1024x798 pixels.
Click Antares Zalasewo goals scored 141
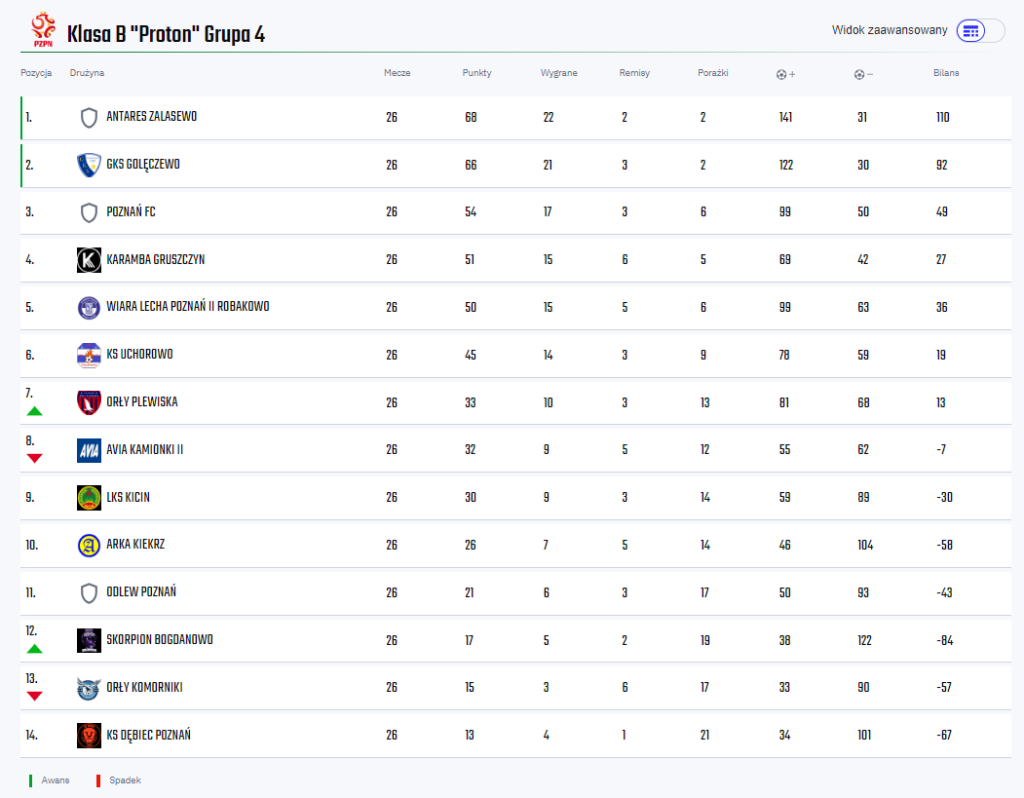[x=786, y=118]
